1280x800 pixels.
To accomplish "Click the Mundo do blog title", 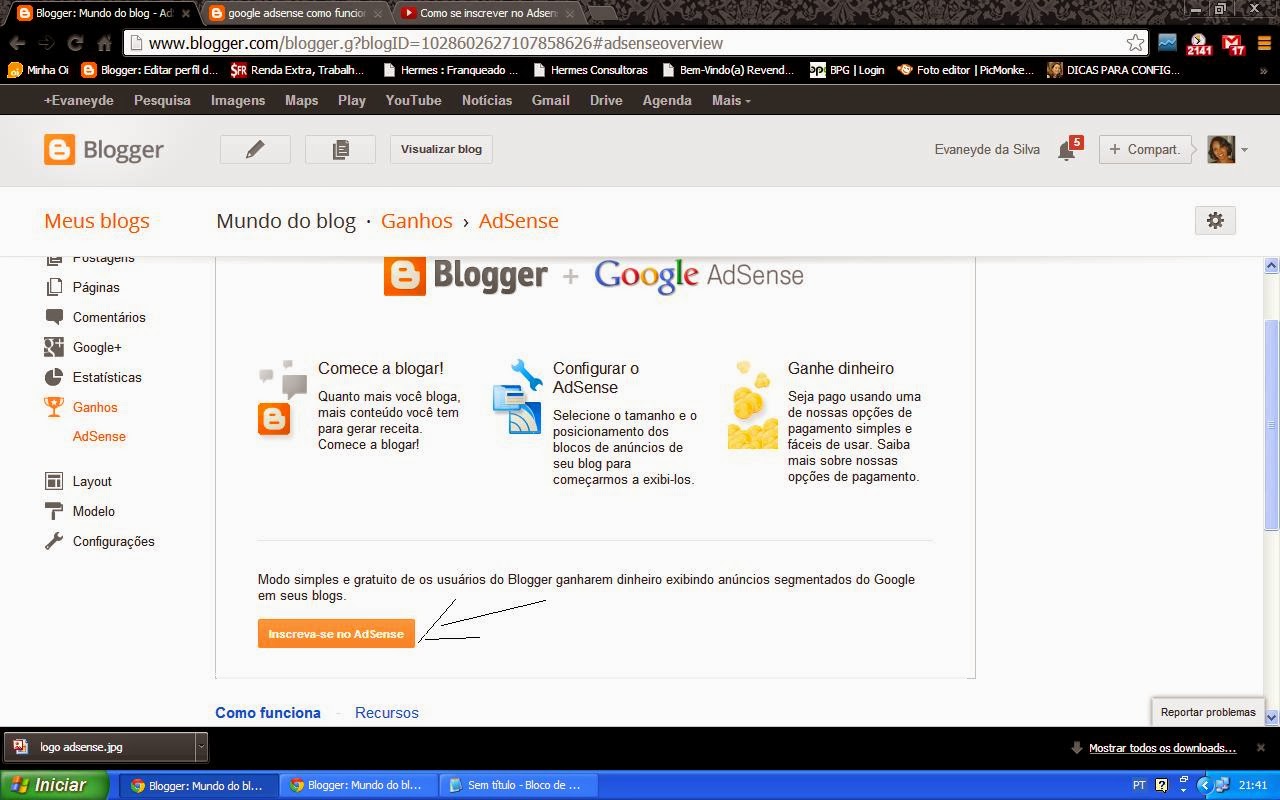I will tap(286, 221).
